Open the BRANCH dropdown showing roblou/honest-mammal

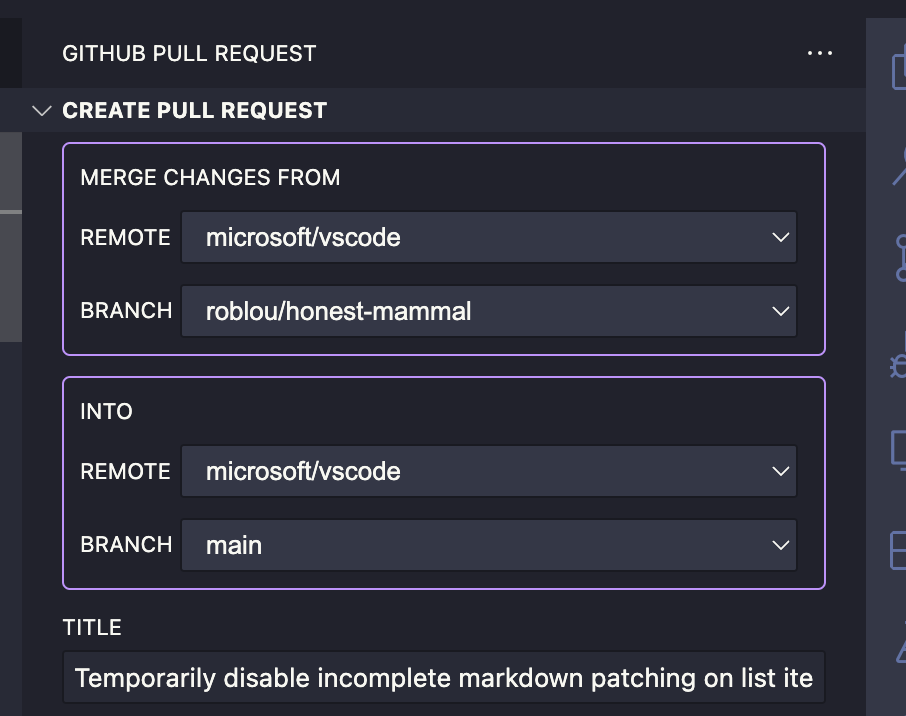click(x=489, y=311)
